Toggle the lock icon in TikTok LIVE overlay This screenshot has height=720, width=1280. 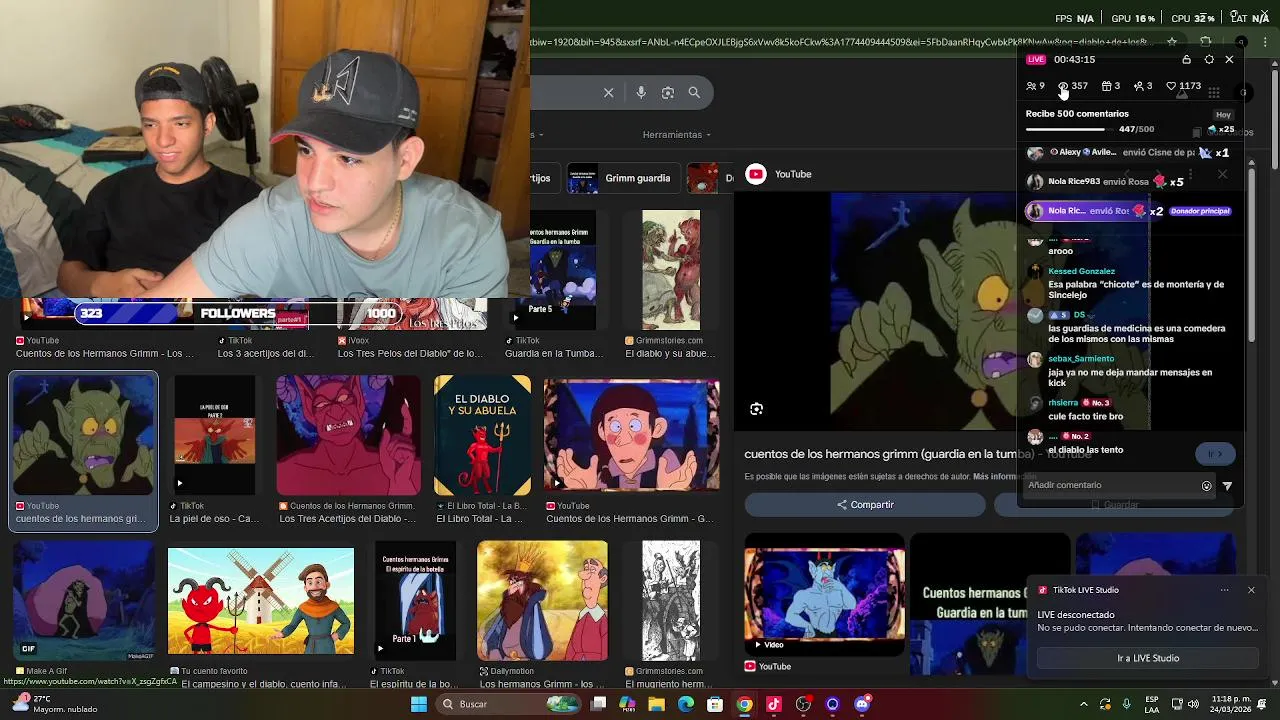point(1186,59)
